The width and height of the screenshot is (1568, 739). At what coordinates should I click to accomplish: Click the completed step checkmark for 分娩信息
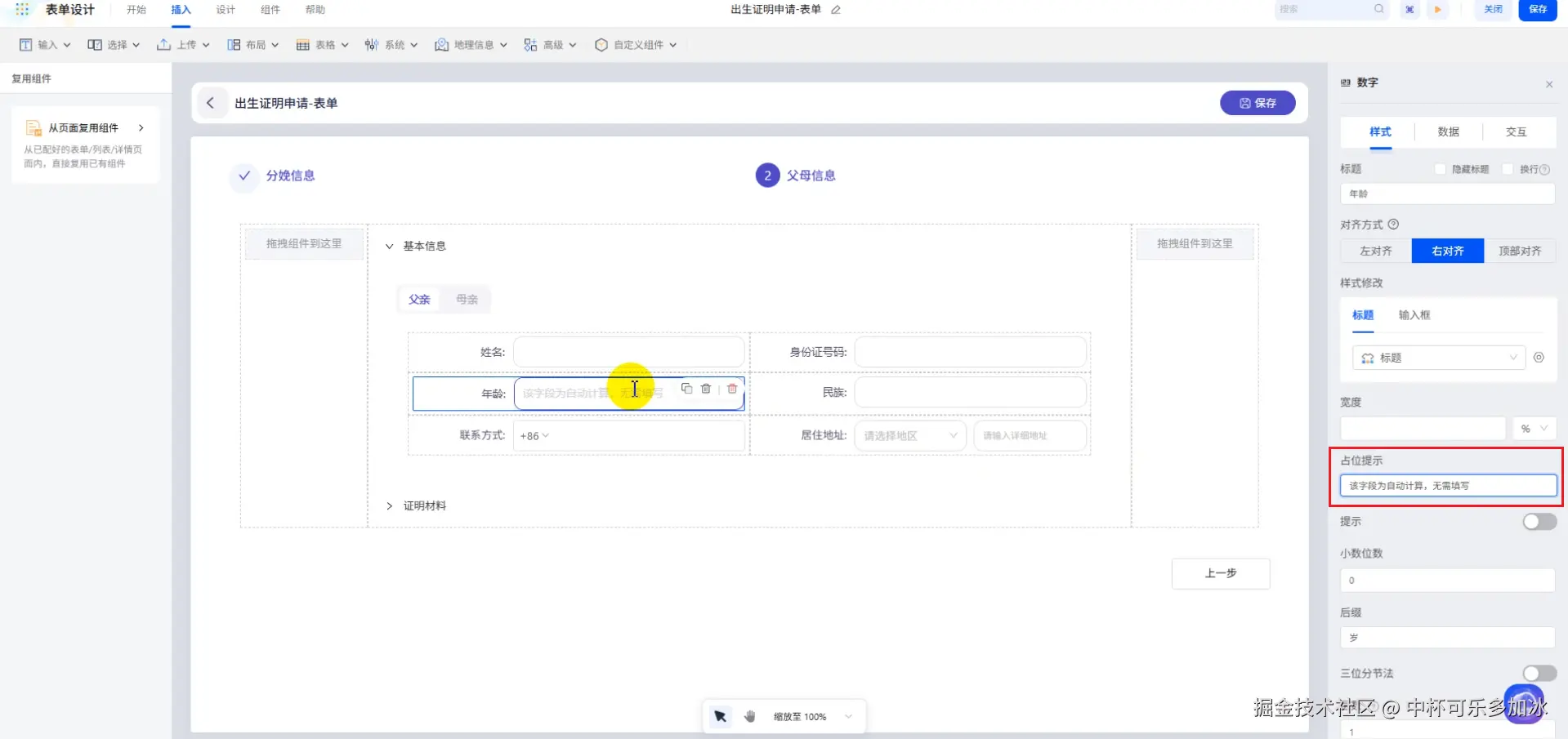pyautogui.click(x=244, y=176)
